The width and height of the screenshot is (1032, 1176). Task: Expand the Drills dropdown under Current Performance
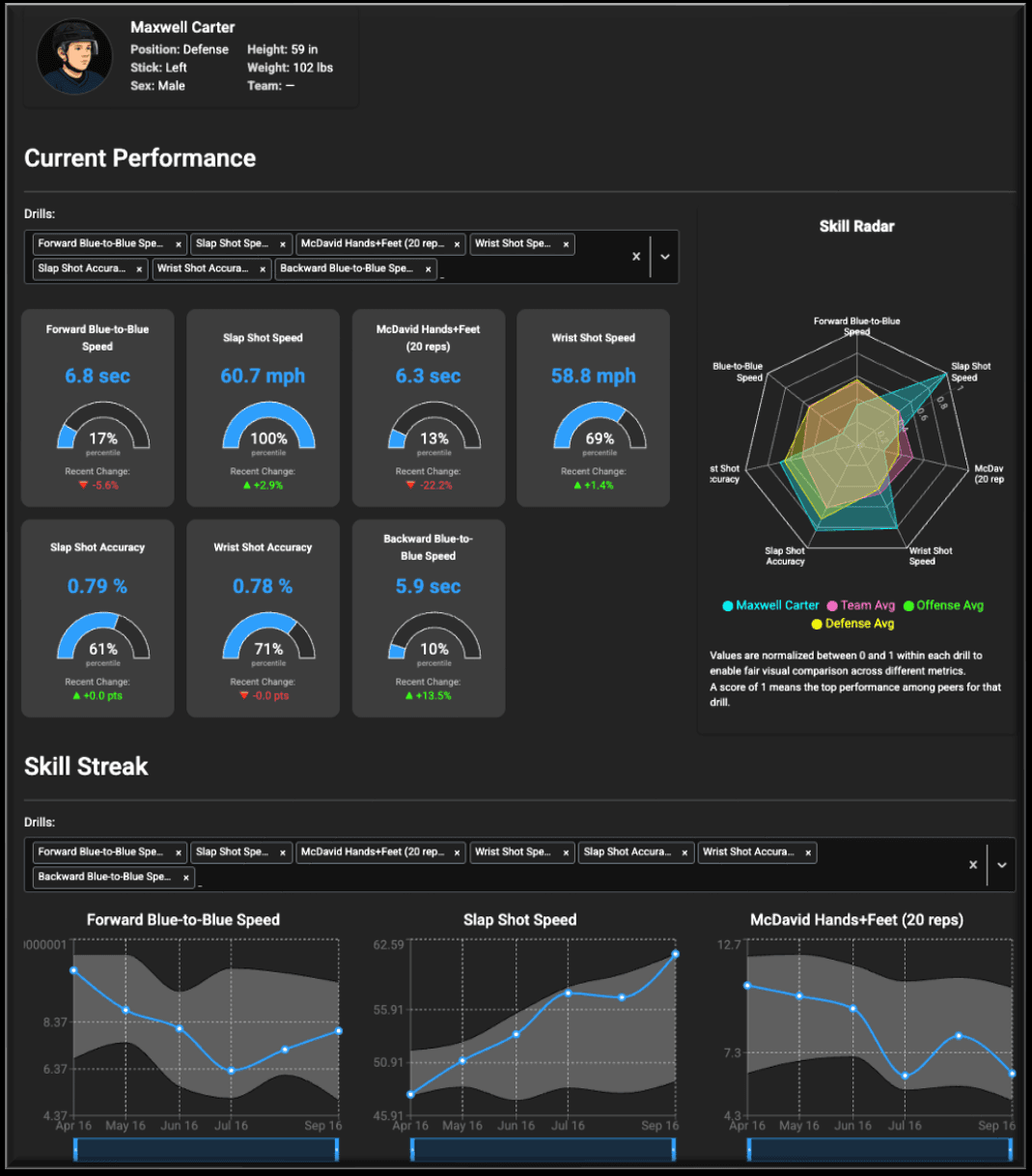(664, 256)
